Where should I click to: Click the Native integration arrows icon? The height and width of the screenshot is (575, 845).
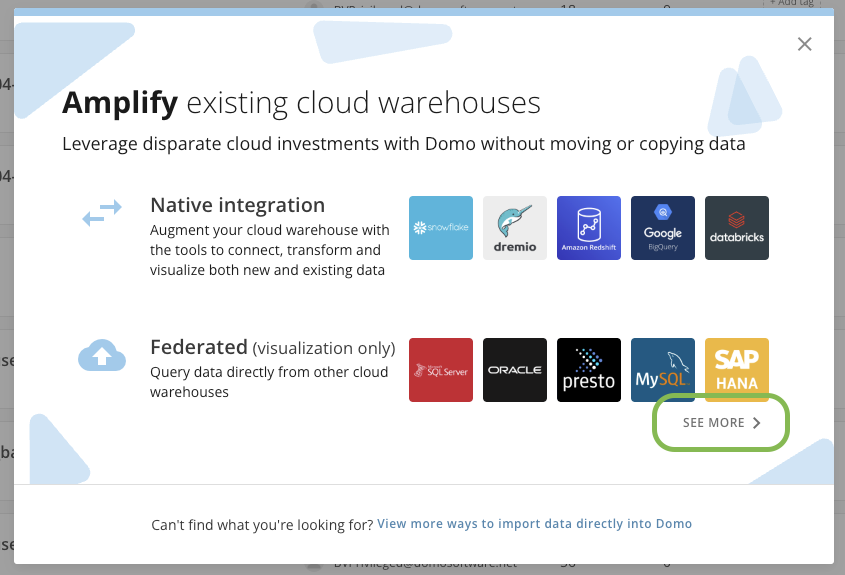(x=102, y=212)
